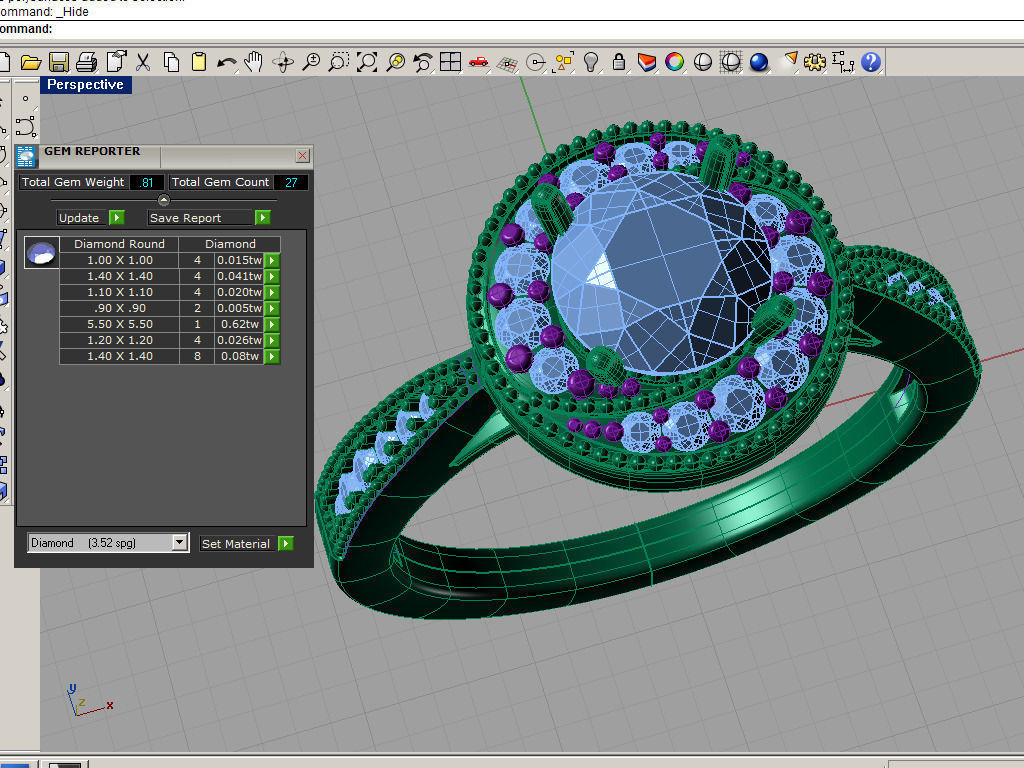1024x768 pixels.
Task: Select the Point tool in left sidebar
Action: [x=25, y=99]
